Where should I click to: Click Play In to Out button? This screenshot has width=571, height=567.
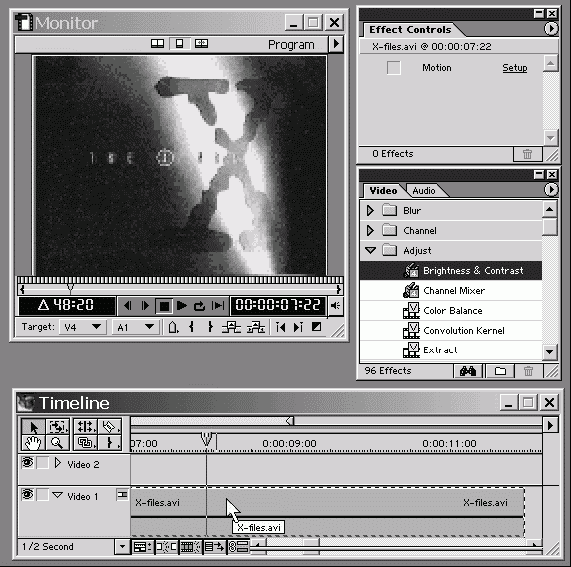[218, 306]
